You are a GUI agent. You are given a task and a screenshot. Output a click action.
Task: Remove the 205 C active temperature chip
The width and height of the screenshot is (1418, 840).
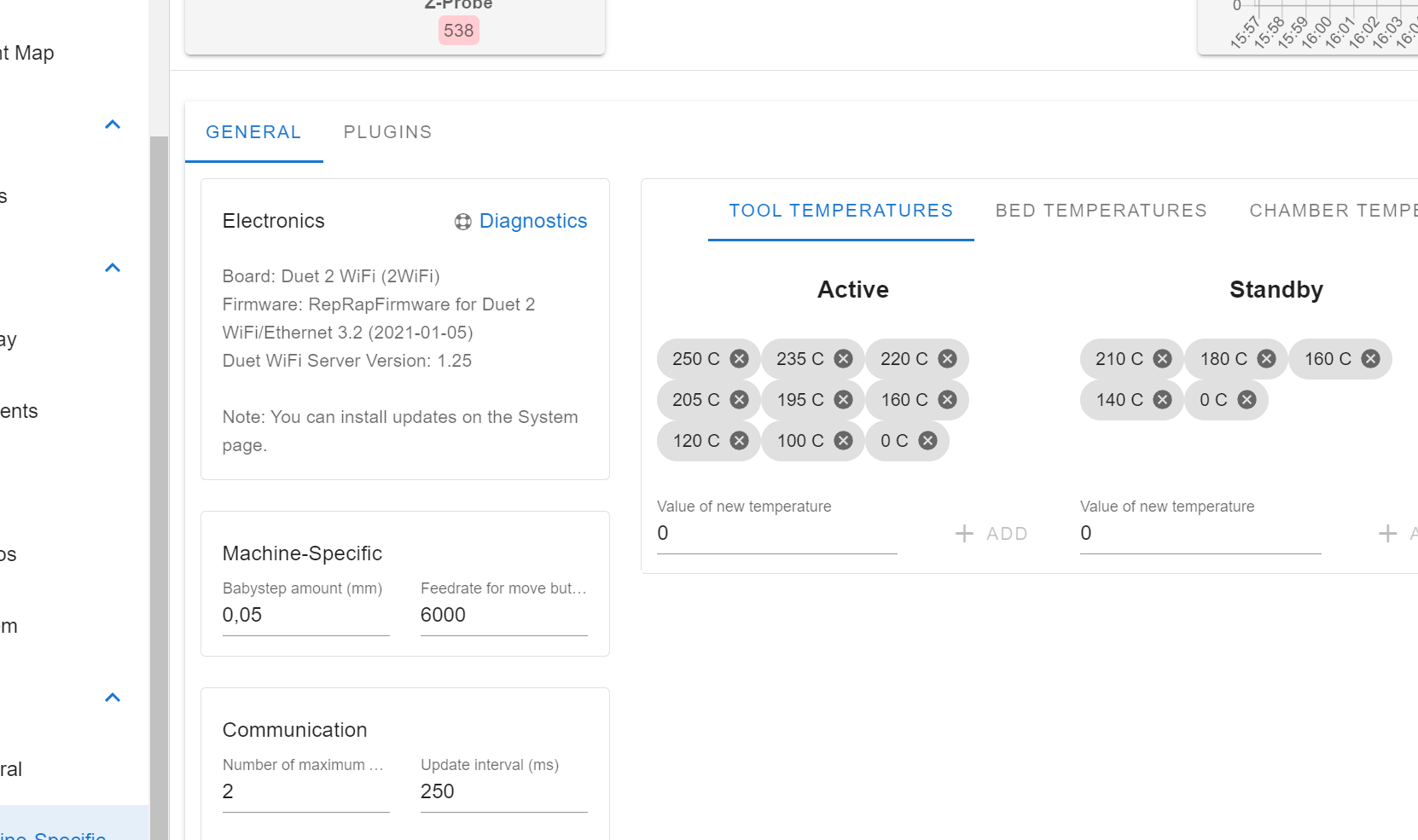pos(740,400)
